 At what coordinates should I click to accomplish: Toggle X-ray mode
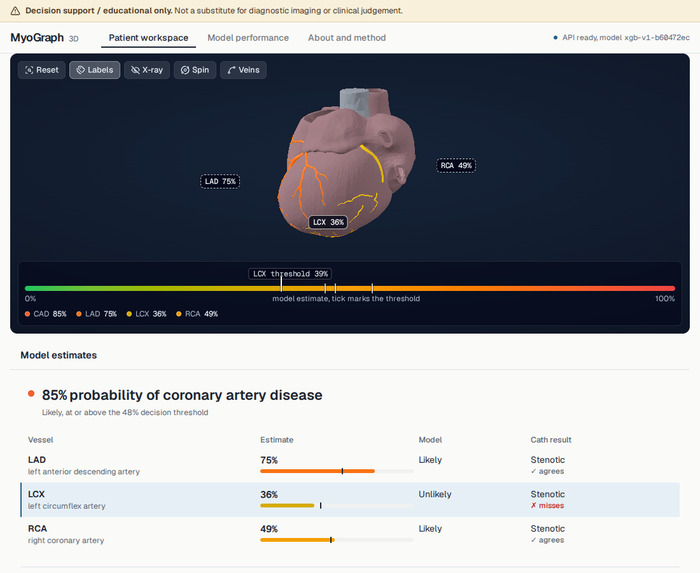coord(147,70)
